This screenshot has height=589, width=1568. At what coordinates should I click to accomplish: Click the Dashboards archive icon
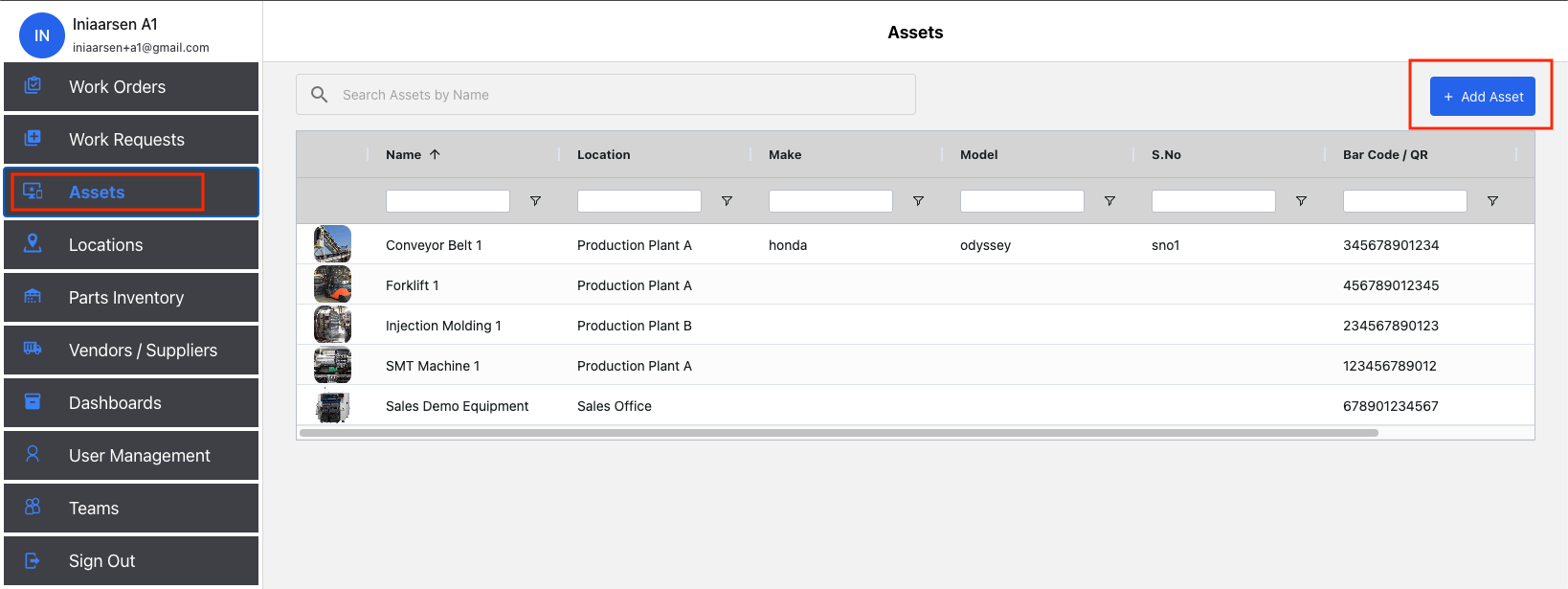[x=33, y=401]
